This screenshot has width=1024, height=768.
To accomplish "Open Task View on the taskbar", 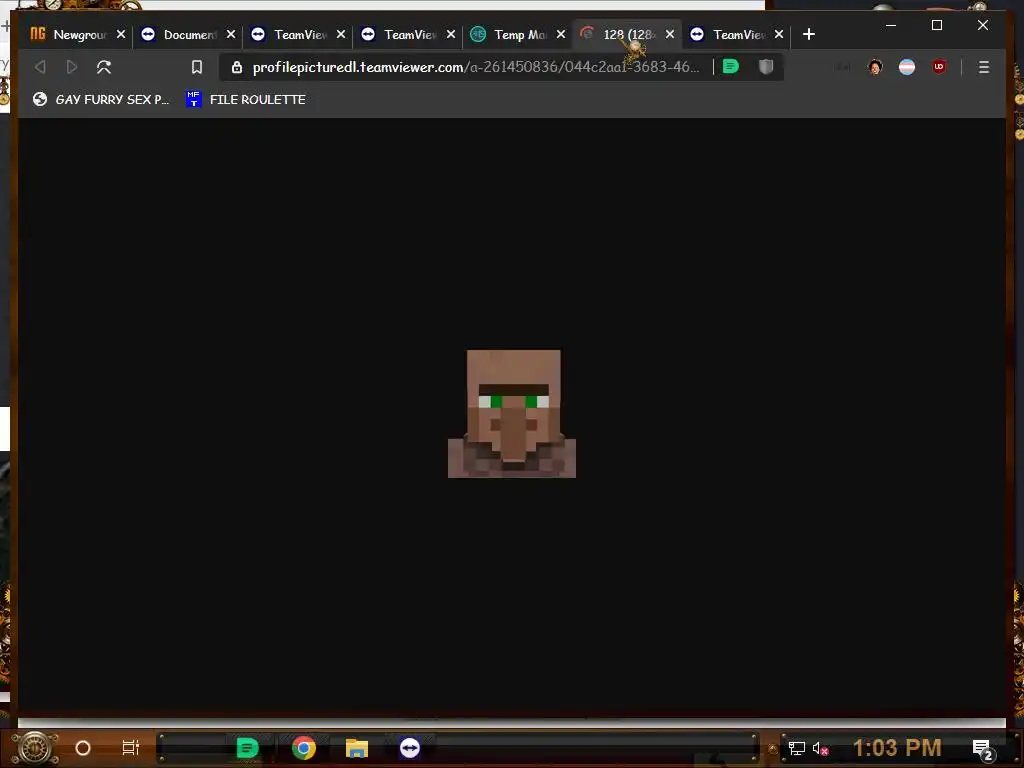I will pos(131,748).
